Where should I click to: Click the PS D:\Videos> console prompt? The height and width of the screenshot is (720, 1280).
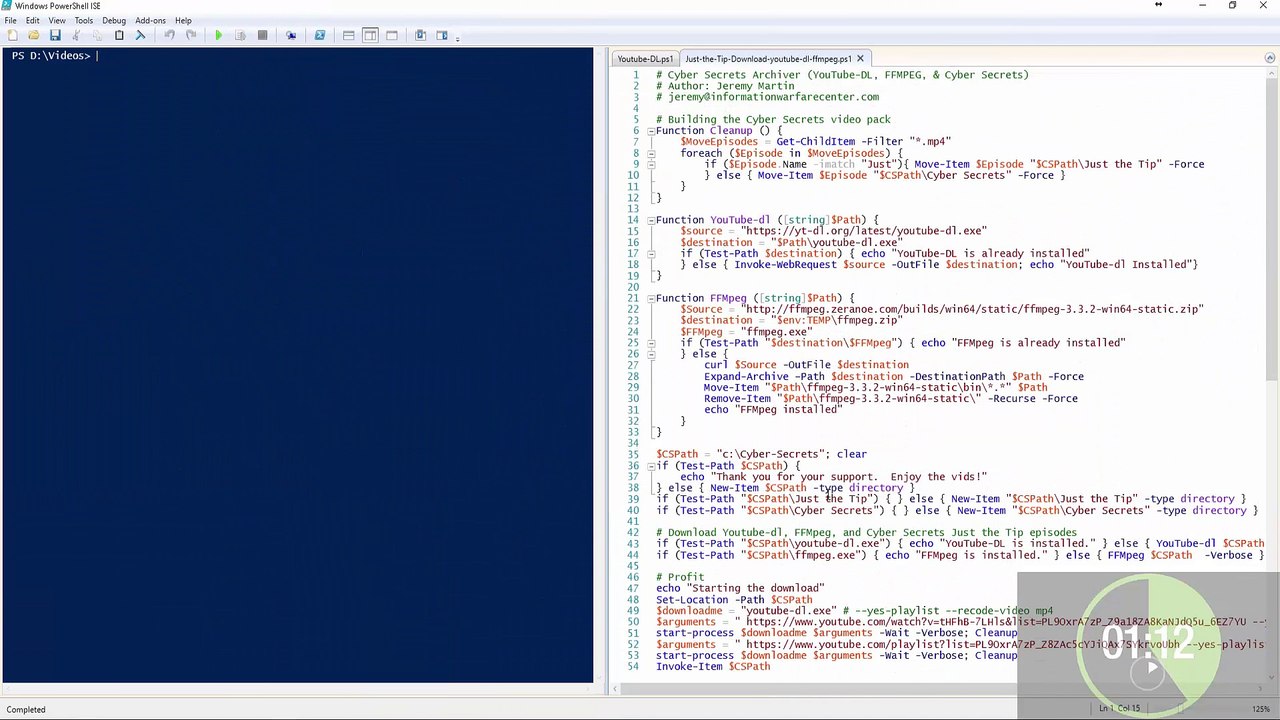pyautogui.click(x=51, y=56)
